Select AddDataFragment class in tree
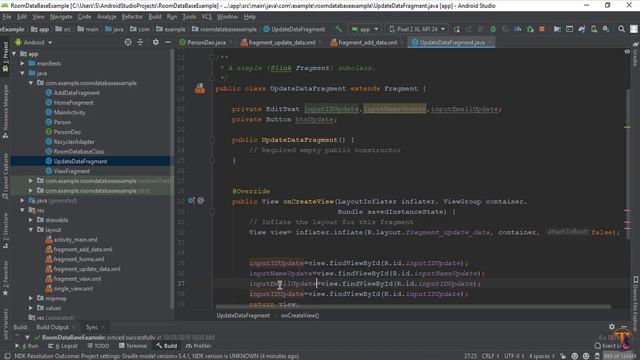This screenshot has width=640, height=360. click(76, 93)
